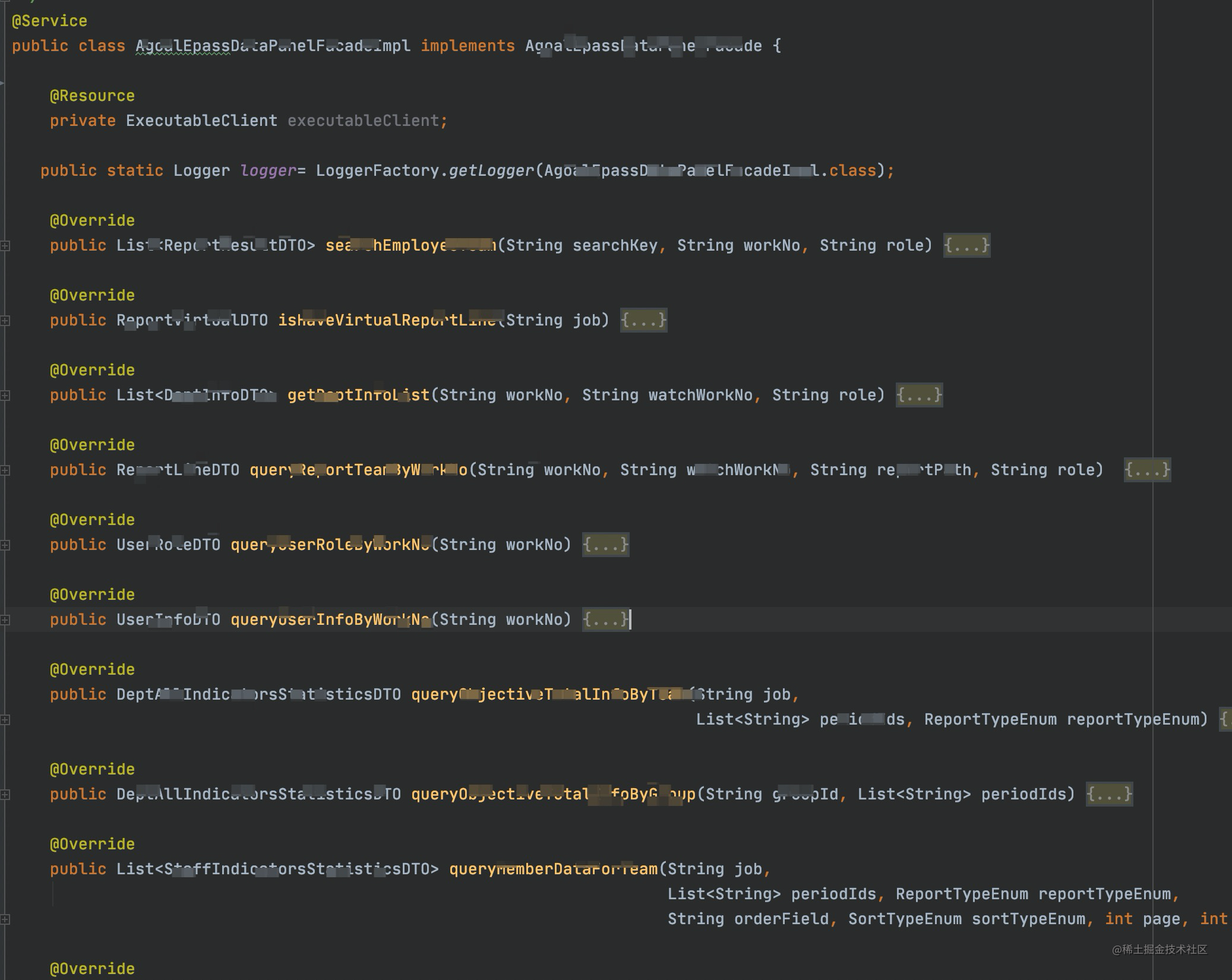Expand gutter fold icon beside searchEmployee method
This screenshot has height=980, width=1232.
tap(5, 245)
